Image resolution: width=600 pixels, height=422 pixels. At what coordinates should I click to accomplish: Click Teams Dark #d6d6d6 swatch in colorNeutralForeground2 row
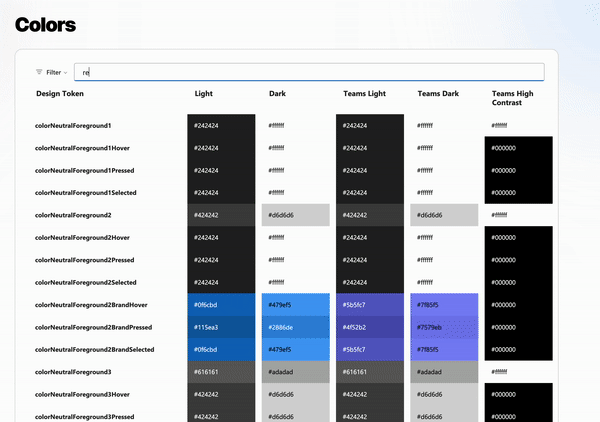pyautogui.click(x=444, y=215)
